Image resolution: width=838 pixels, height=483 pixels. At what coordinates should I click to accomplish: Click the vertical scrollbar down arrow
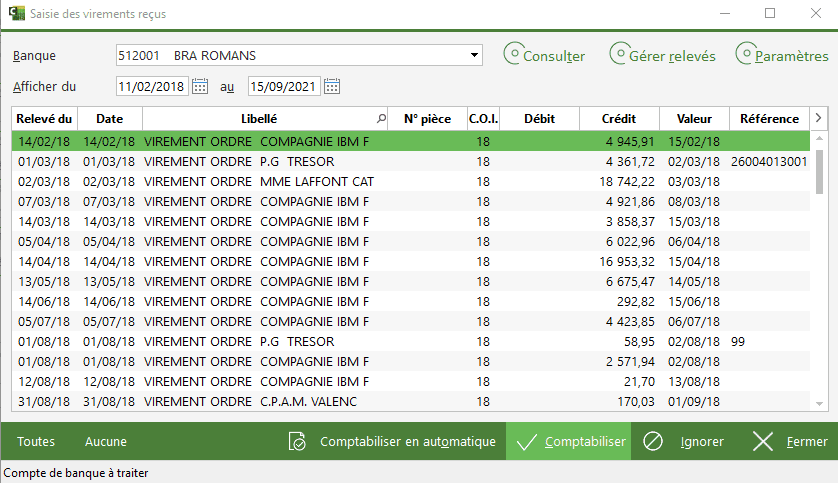point(819,404)
